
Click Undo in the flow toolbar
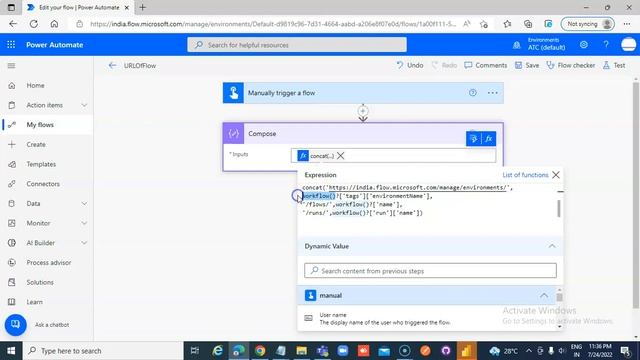click(410, 65)
